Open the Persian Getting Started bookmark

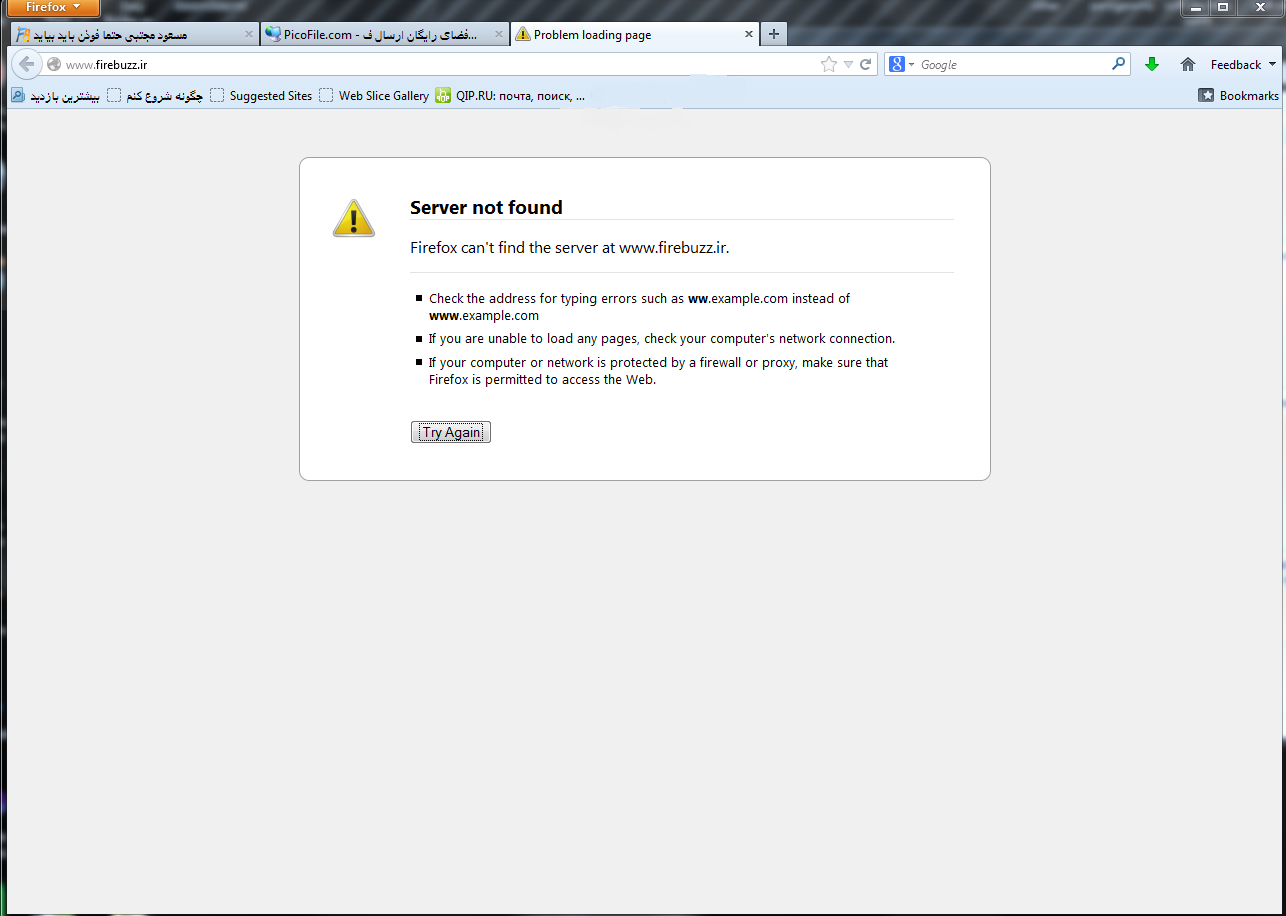click(155, 96)
